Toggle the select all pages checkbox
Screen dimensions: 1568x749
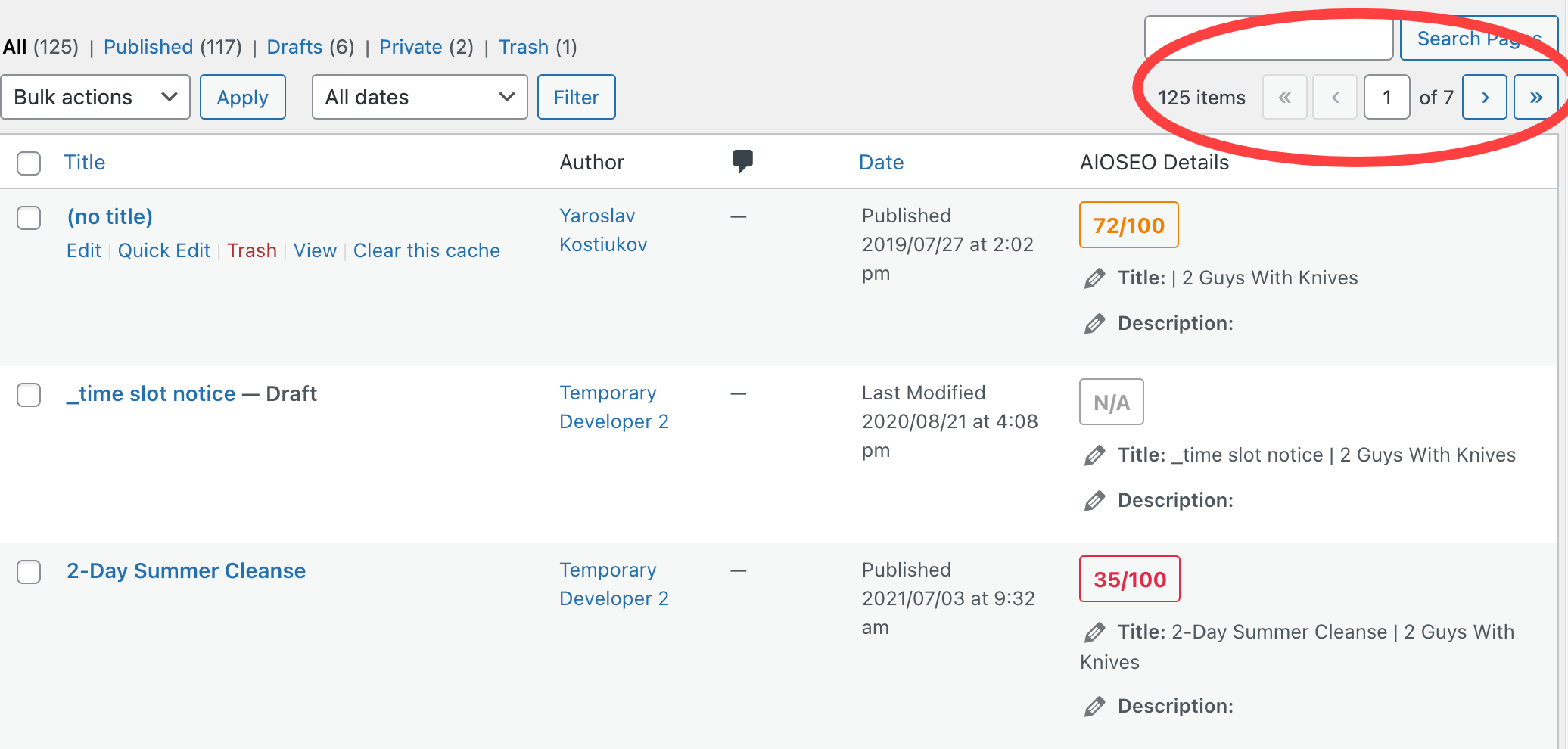click(x=29, y=163)
